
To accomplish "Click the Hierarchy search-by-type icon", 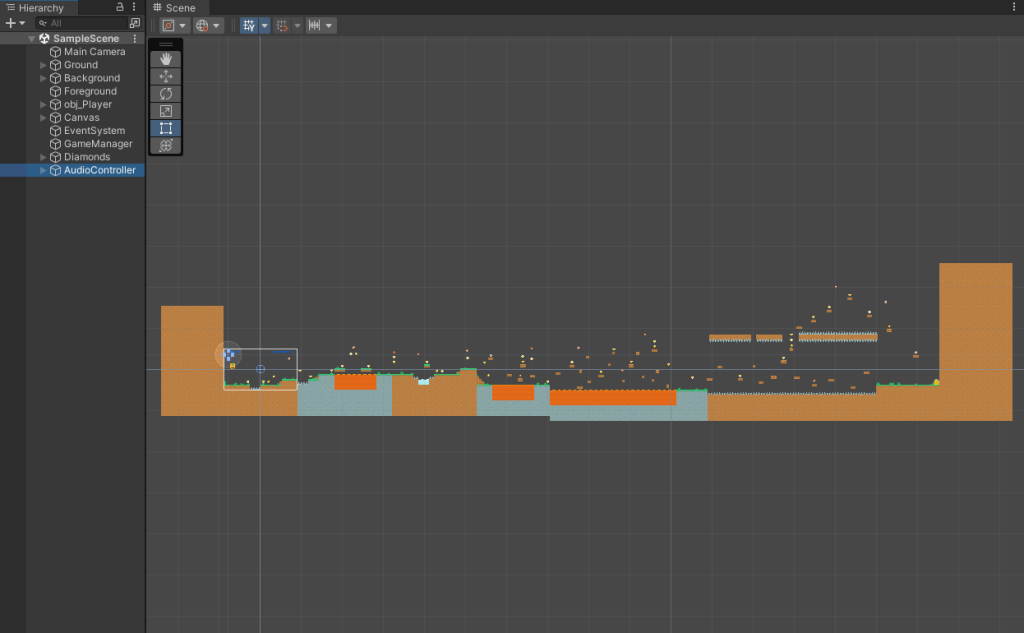I will [x=135, y=23].
